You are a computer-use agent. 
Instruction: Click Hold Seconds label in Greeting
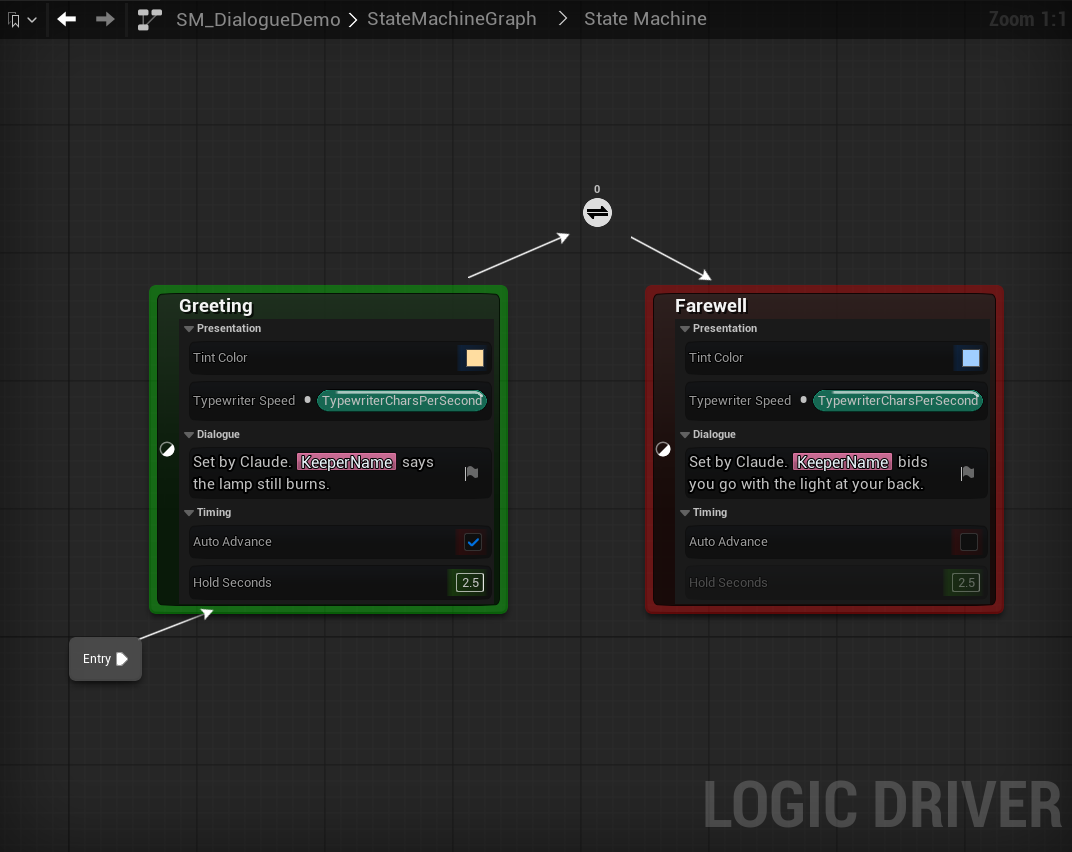(x=232, y=583)
